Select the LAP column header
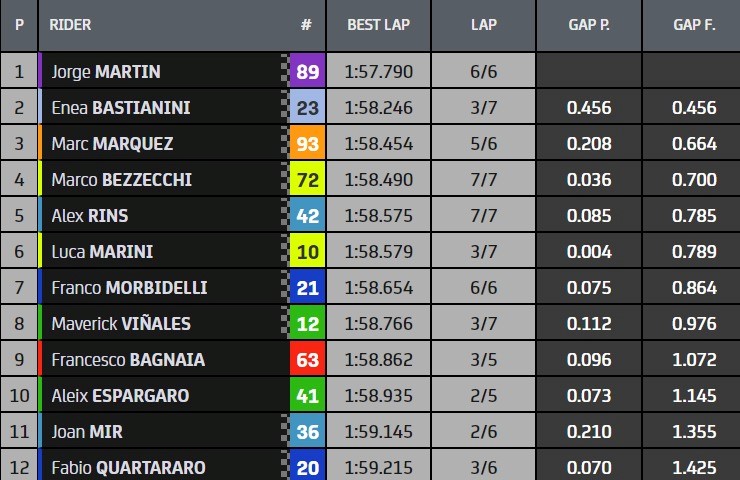 [x=484, y=25]
